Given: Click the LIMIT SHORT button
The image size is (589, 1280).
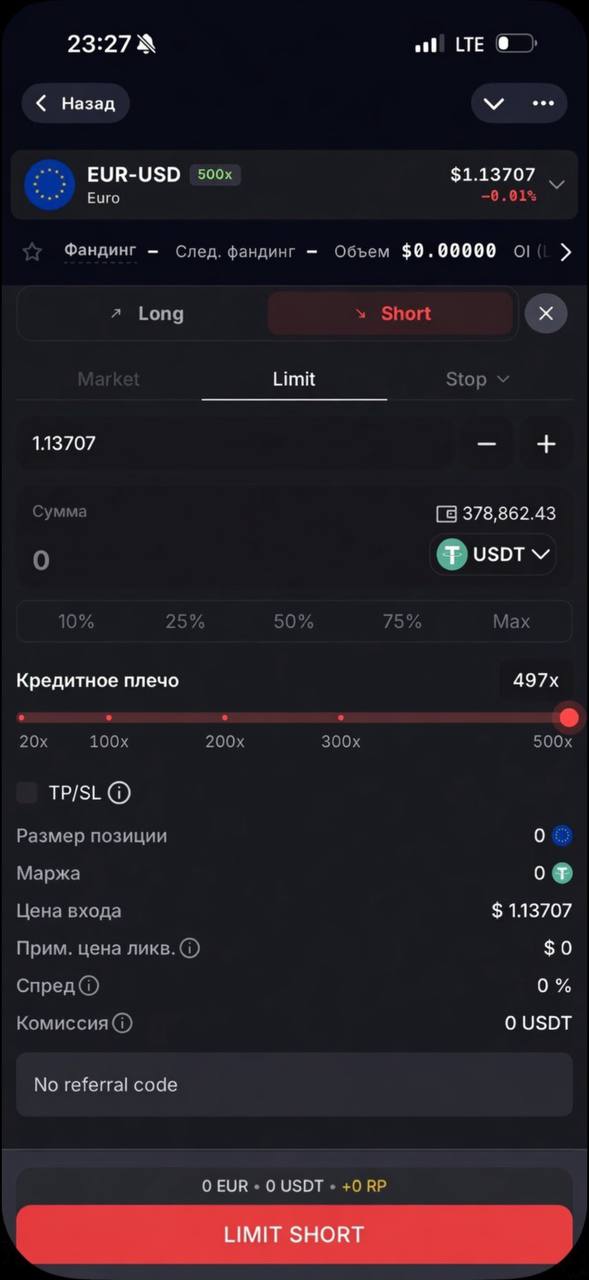Looking at the screenshot, I should click(x=294, y=1235).
